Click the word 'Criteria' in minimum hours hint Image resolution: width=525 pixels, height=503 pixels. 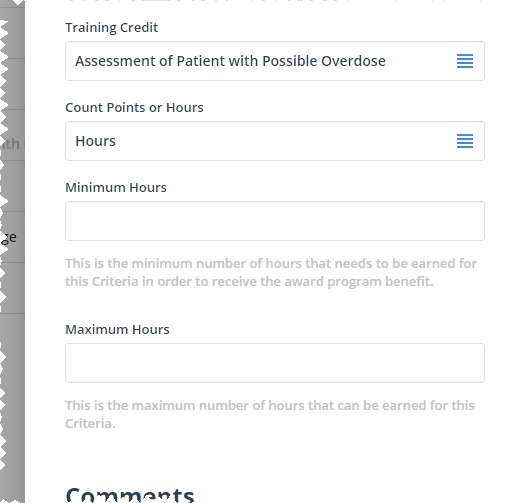click(115, 282)
